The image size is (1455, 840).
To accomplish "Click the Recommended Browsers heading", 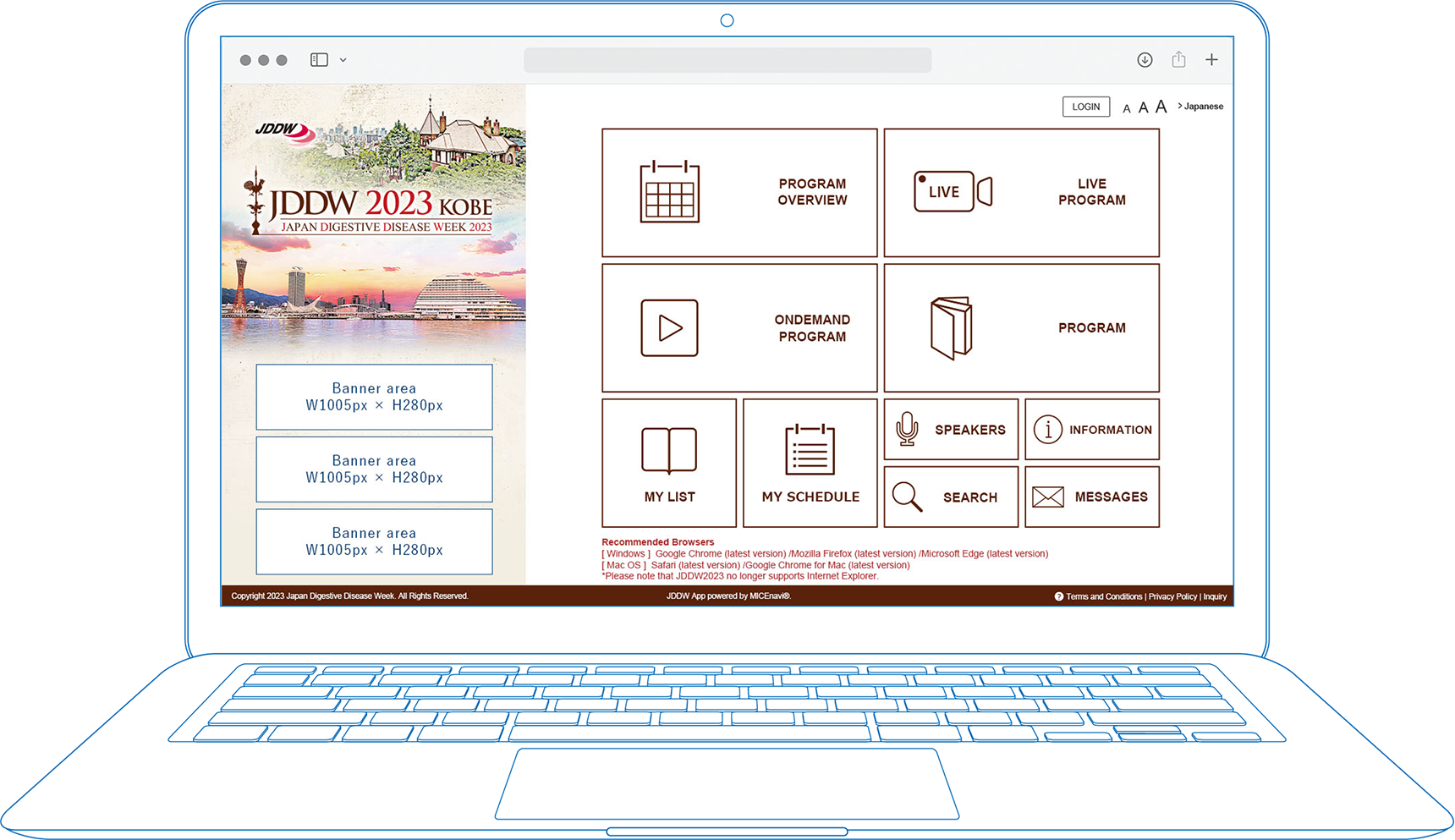I will click(x=657, y=542).
